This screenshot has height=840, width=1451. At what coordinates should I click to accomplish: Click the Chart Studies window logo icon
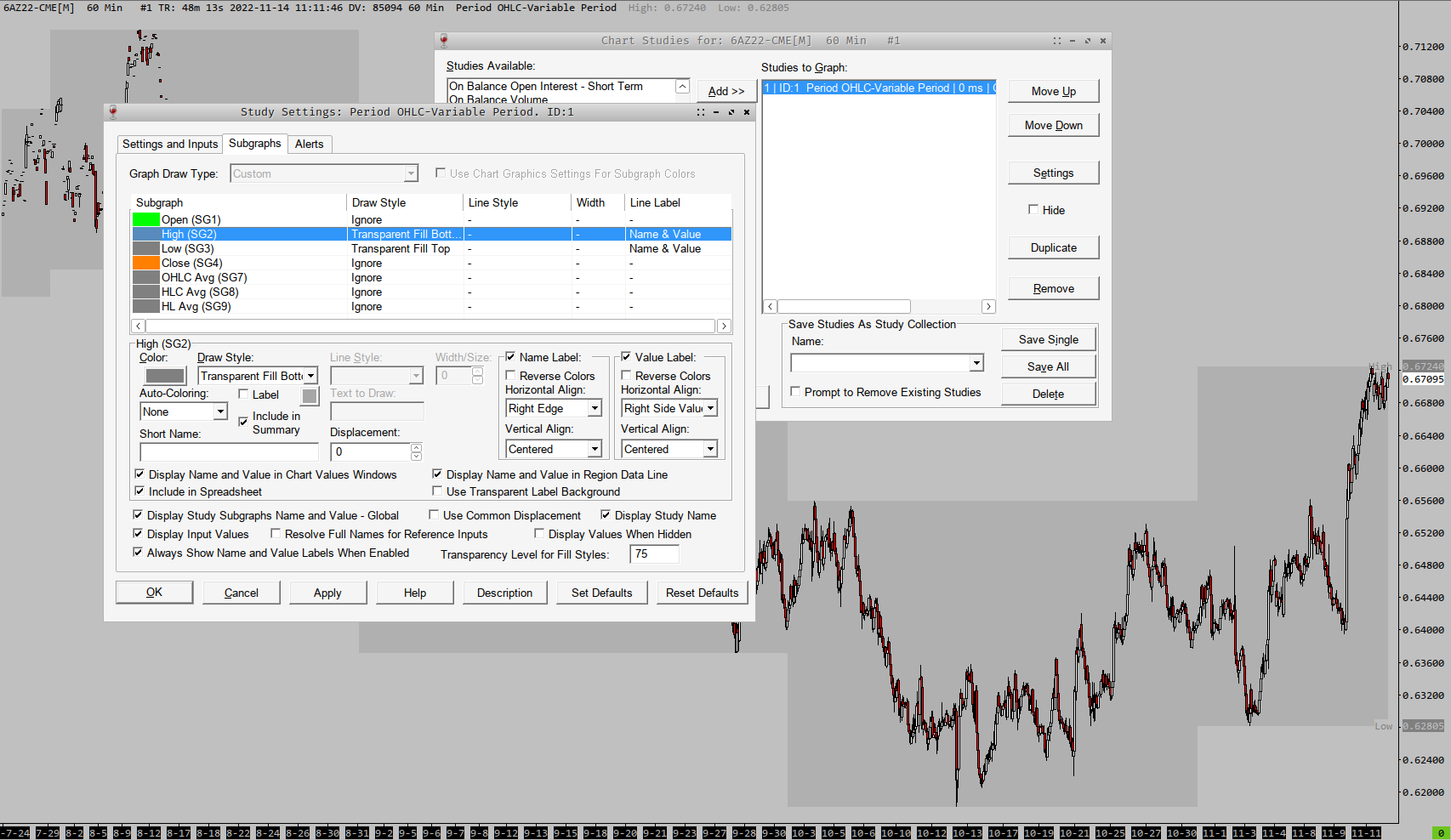tap(443, 40)
